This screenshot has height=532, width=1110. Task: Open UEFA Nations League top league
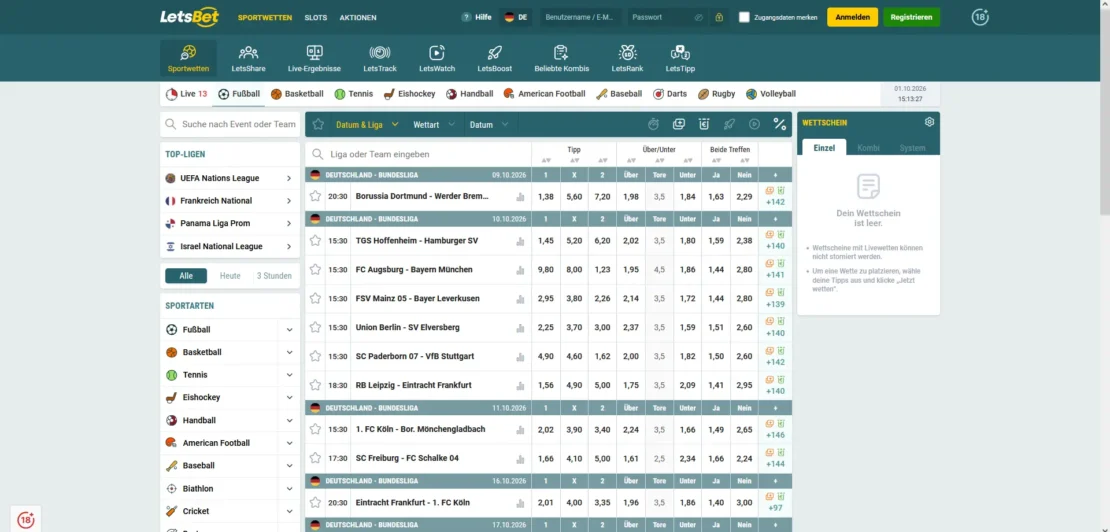pos(230,178)
